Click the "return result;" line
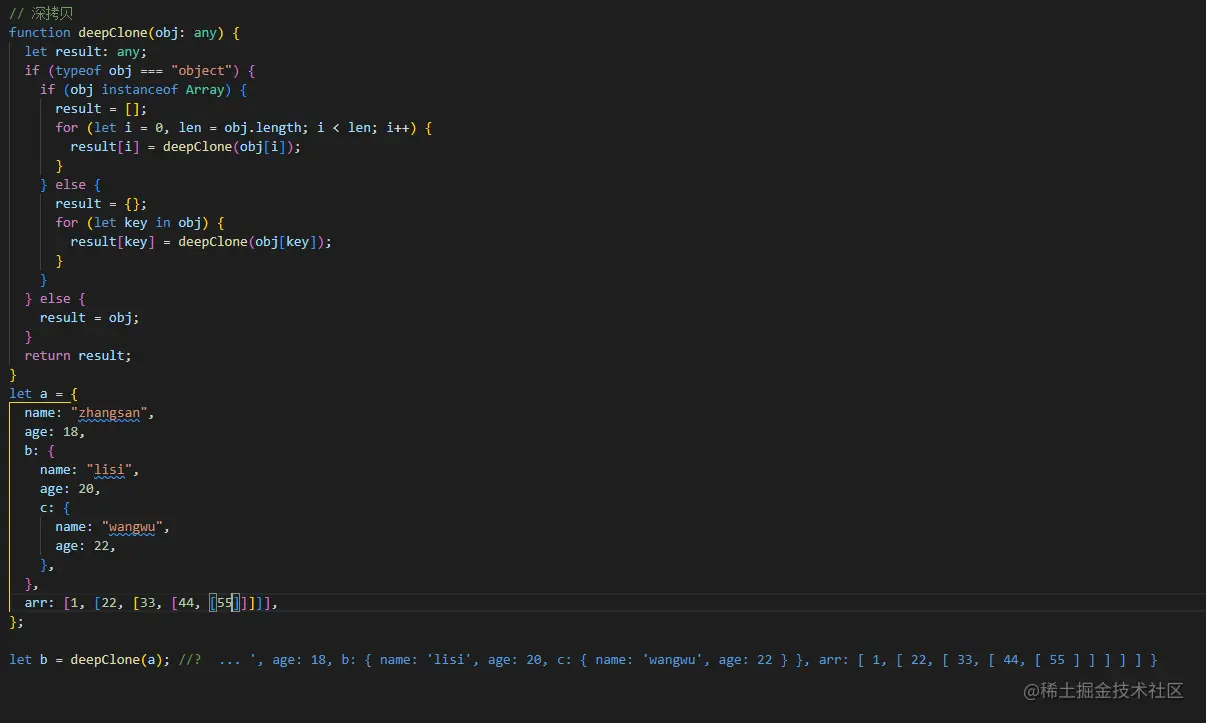 coord(78,355)
